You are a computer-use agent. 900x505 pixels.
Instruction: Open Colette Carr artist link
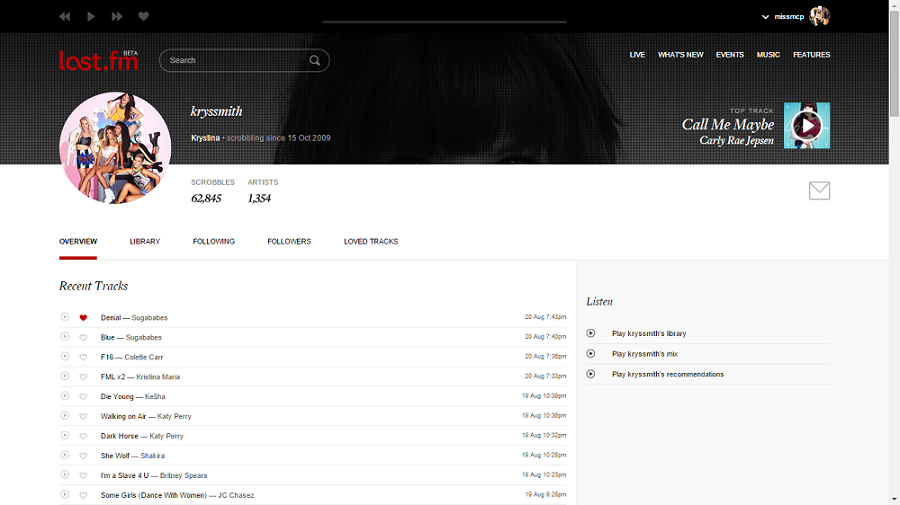pyautogui.click(x=143, y=357)
